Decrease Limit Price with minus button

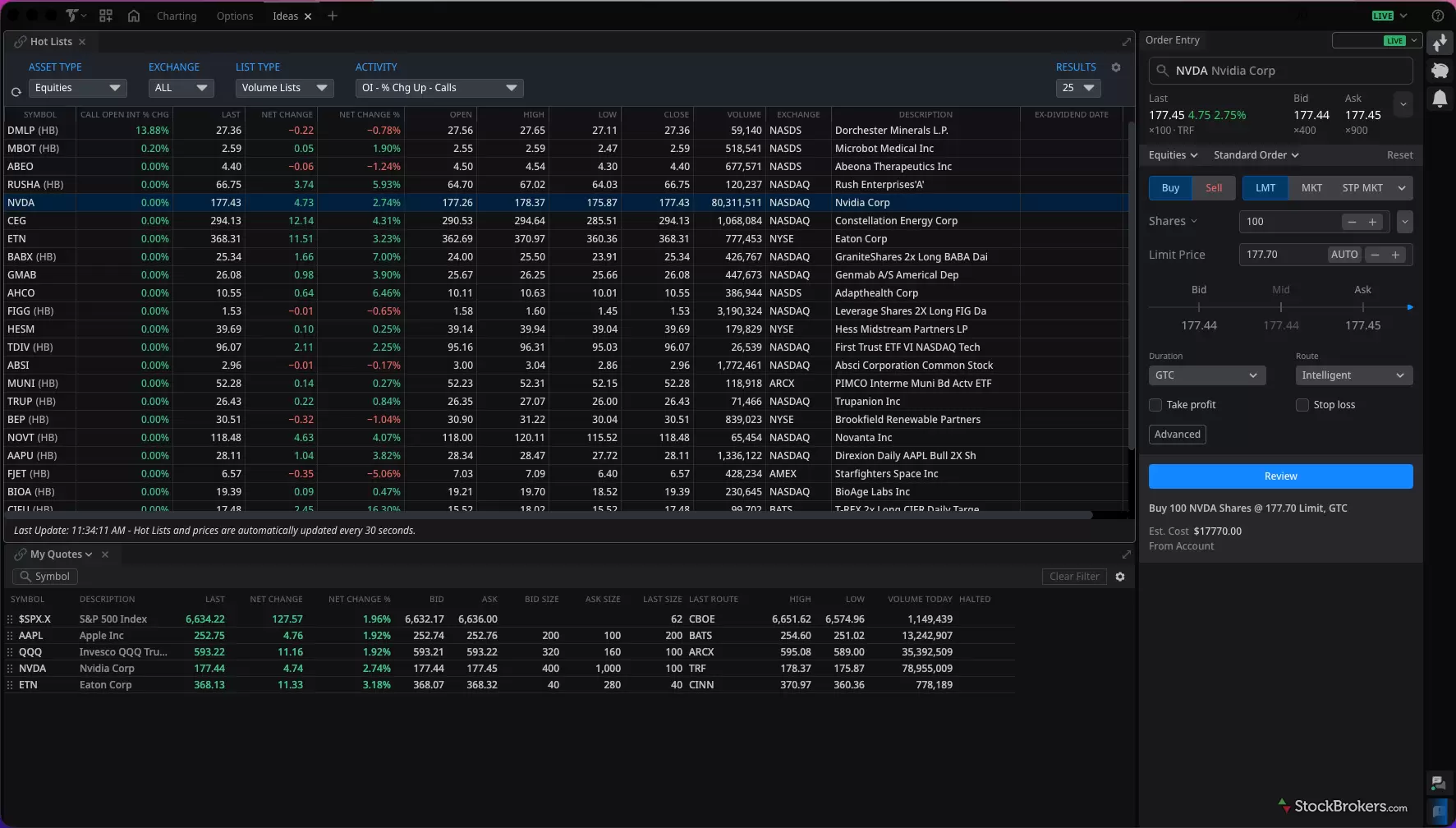(1376, 255)
